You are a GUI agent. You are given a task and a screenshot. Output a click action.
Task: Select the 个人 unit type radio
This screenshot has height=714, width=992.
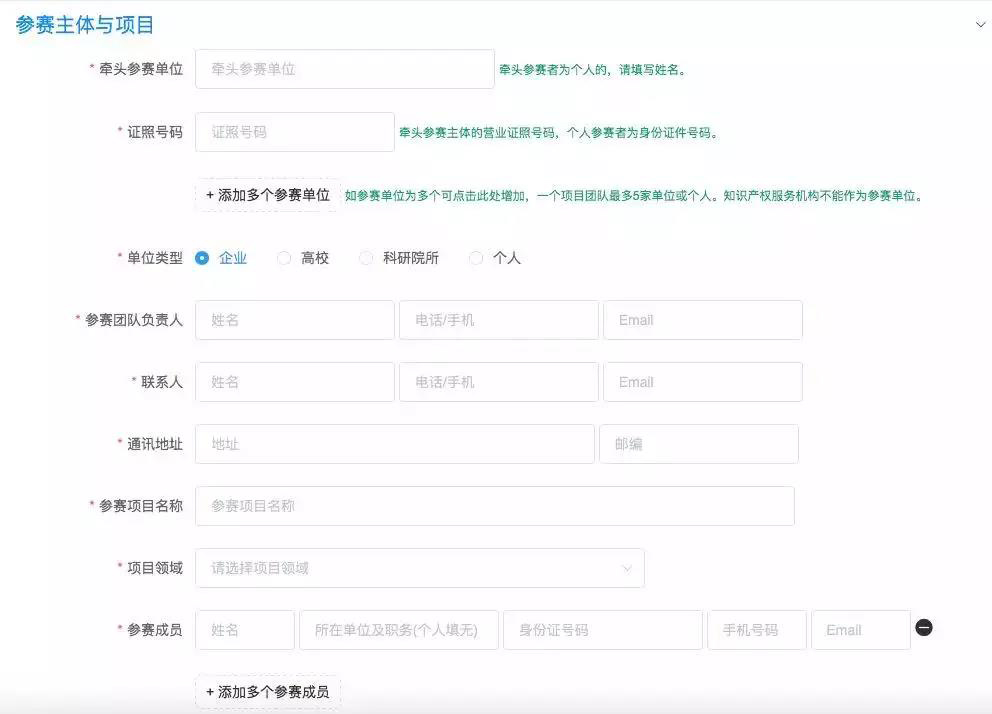(476, 258)
